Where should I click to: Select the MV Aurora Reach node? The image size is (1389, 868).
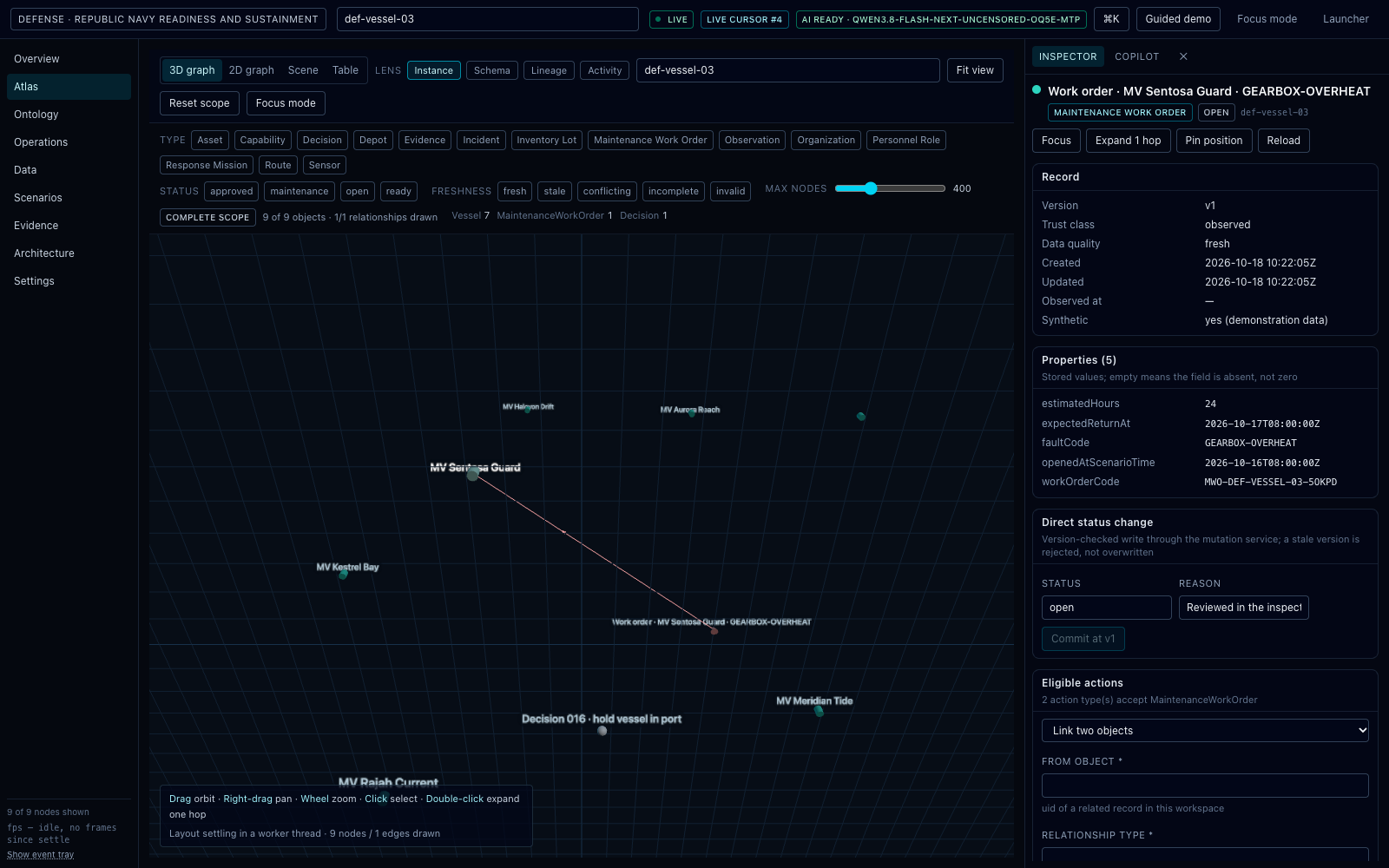coord(692,414)
